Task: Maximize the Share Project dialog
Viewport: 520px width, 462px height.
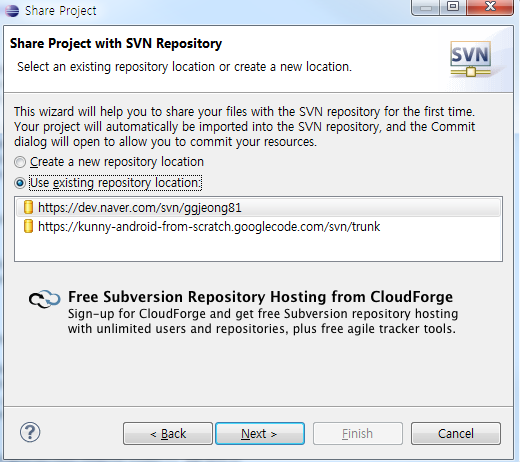Action: click(453, 7)
